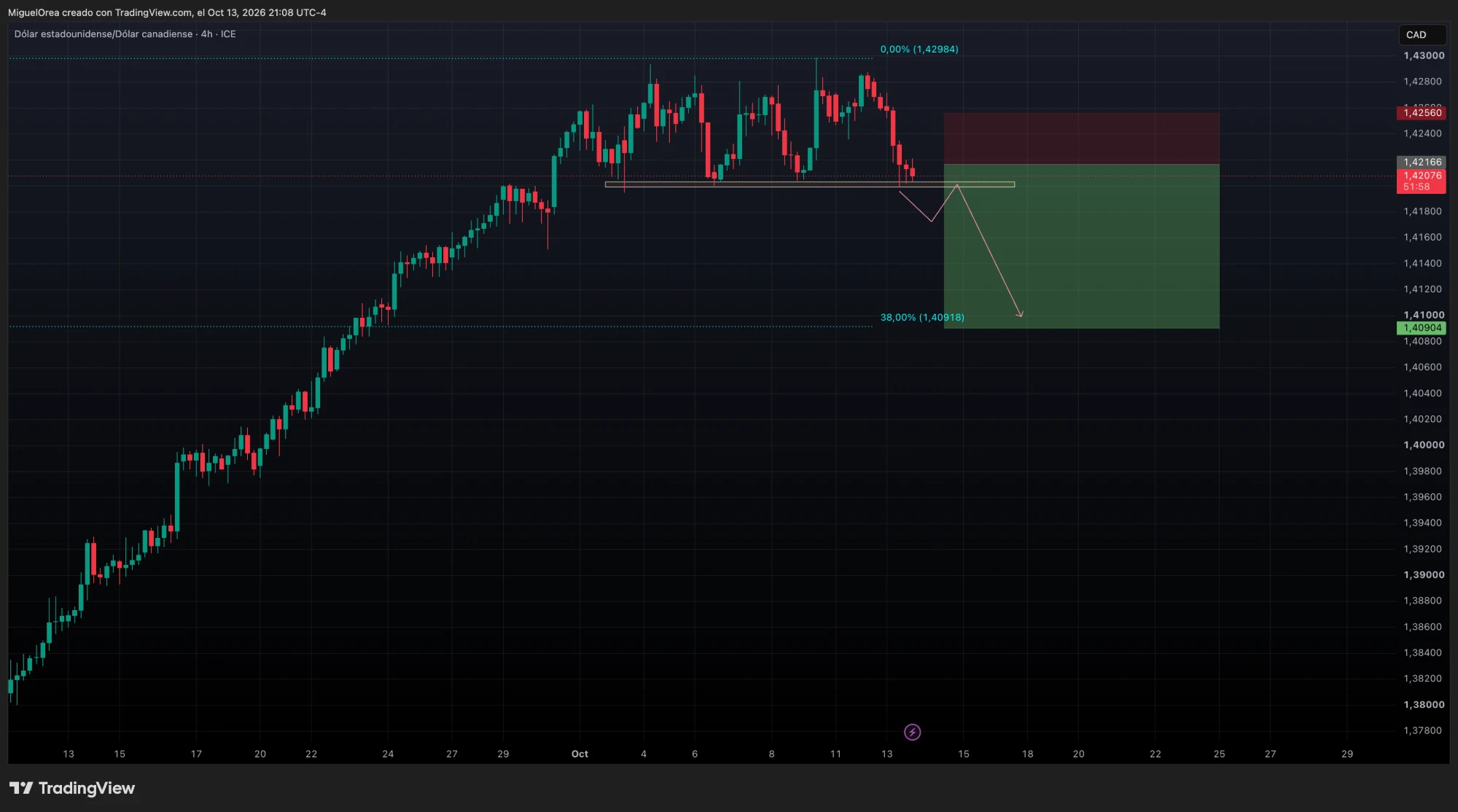
Task: Click the 1,43000 price axis label
Action: pos(1423,55)
